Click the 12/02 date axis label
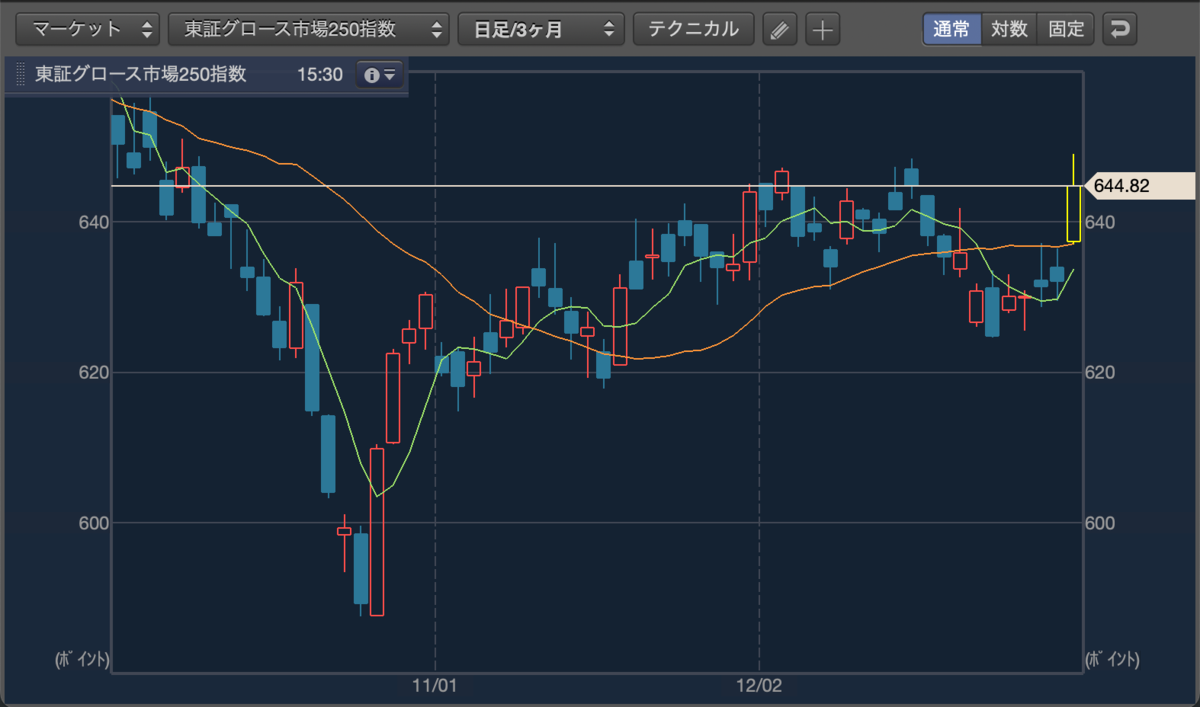Viewport: 1200px width, 707px height. (759, 686)
